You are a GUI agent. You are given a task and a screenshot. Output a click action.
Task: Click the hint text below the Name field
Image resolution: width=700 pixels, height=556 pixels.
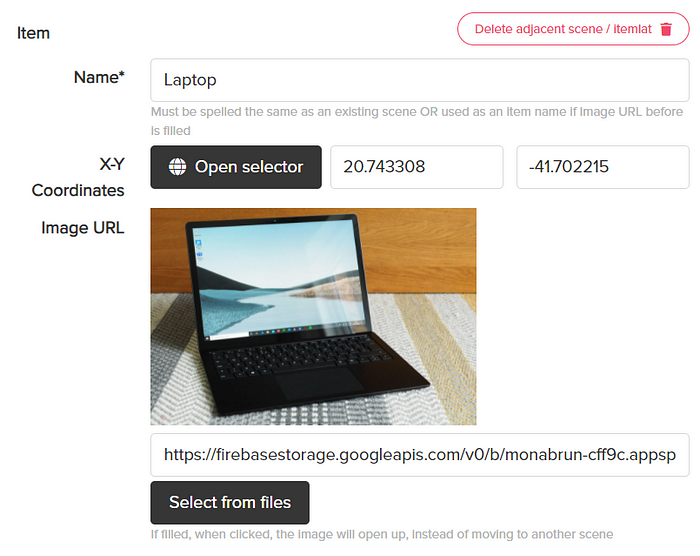(x=417, y=121)
